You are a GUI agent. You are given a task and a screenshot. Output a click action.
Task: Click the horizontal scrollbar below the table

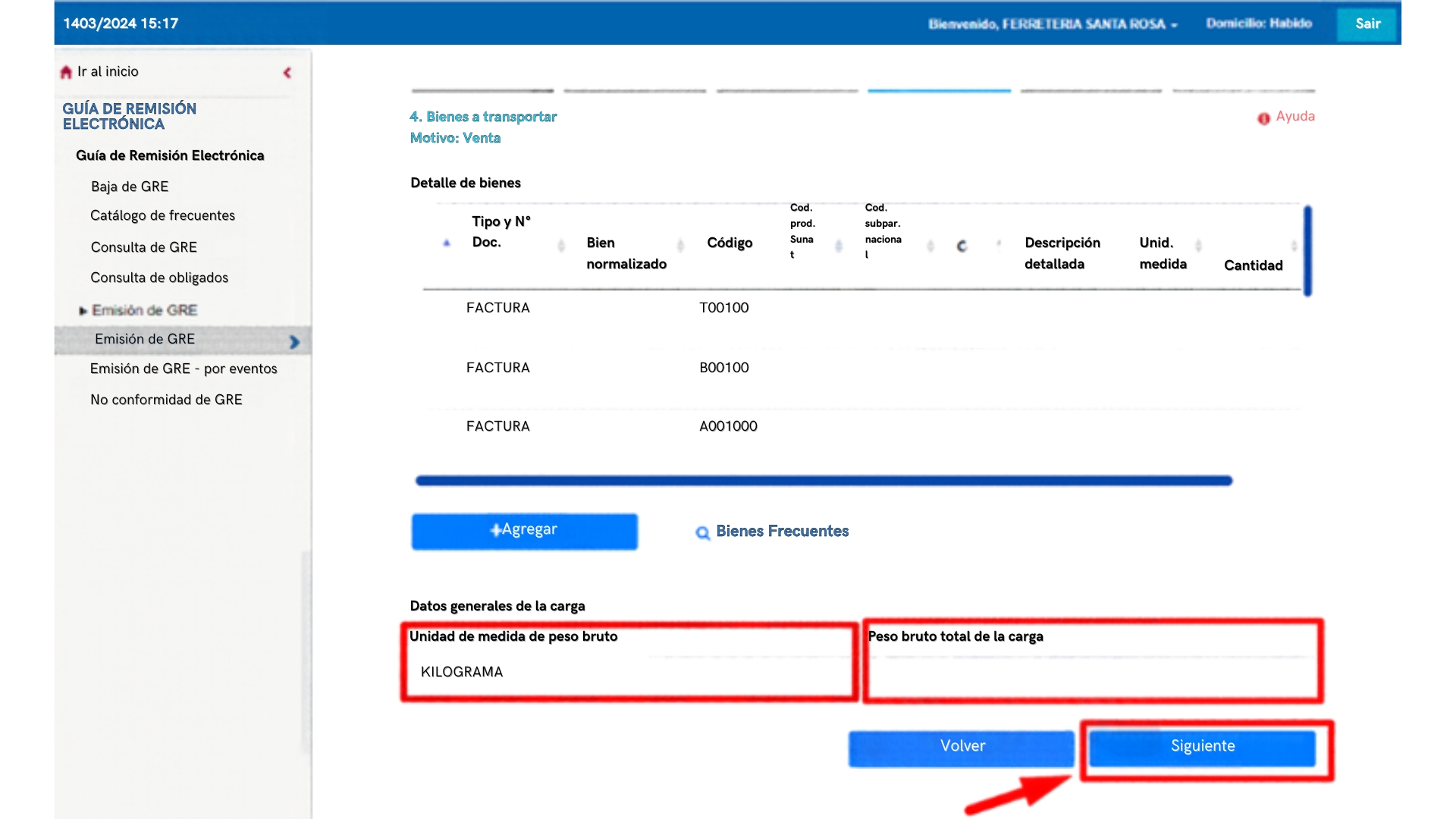click(x=824, y=481)
